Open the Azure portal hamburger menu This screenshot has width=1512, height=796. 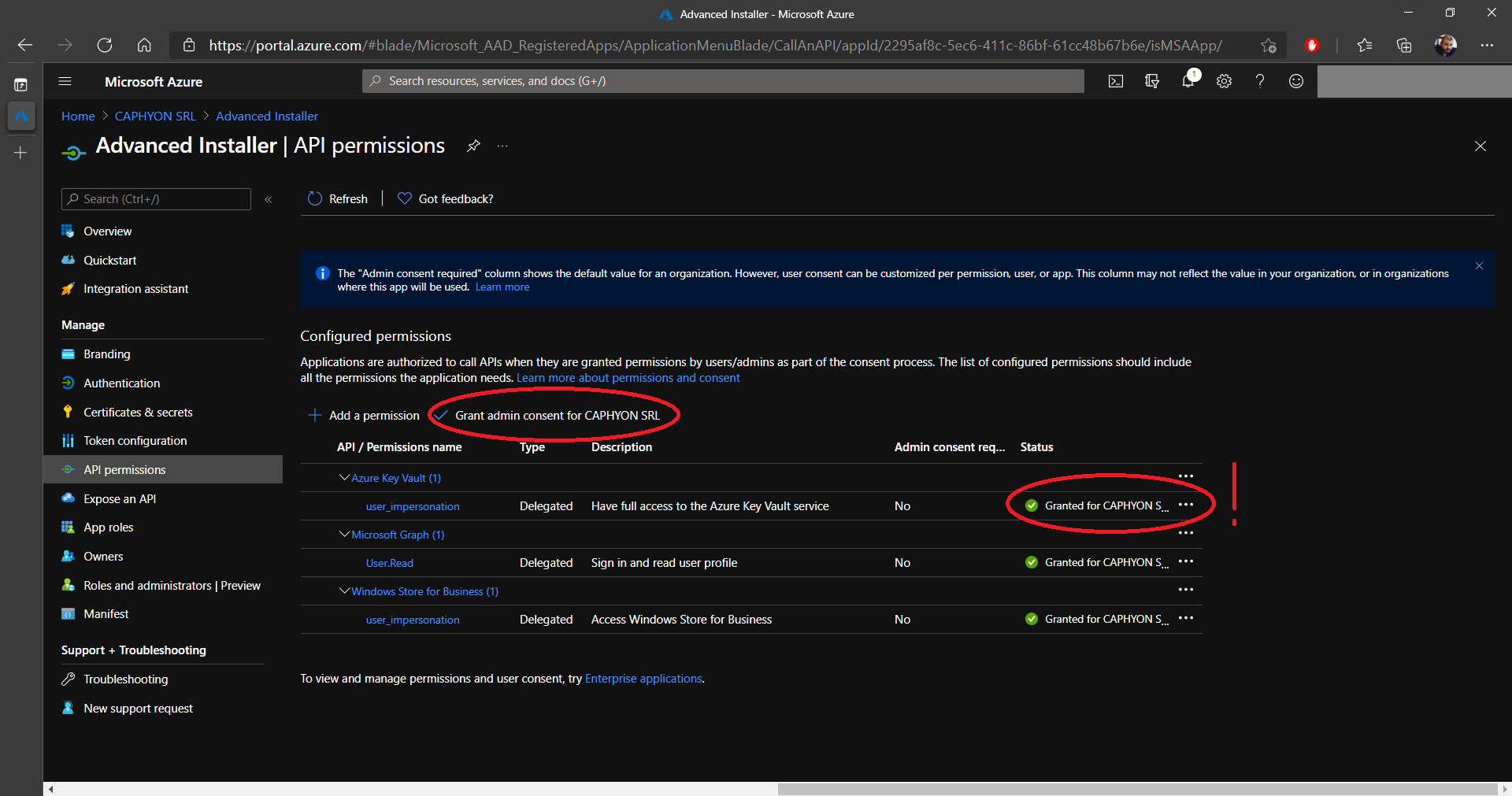tap(65, 81)
